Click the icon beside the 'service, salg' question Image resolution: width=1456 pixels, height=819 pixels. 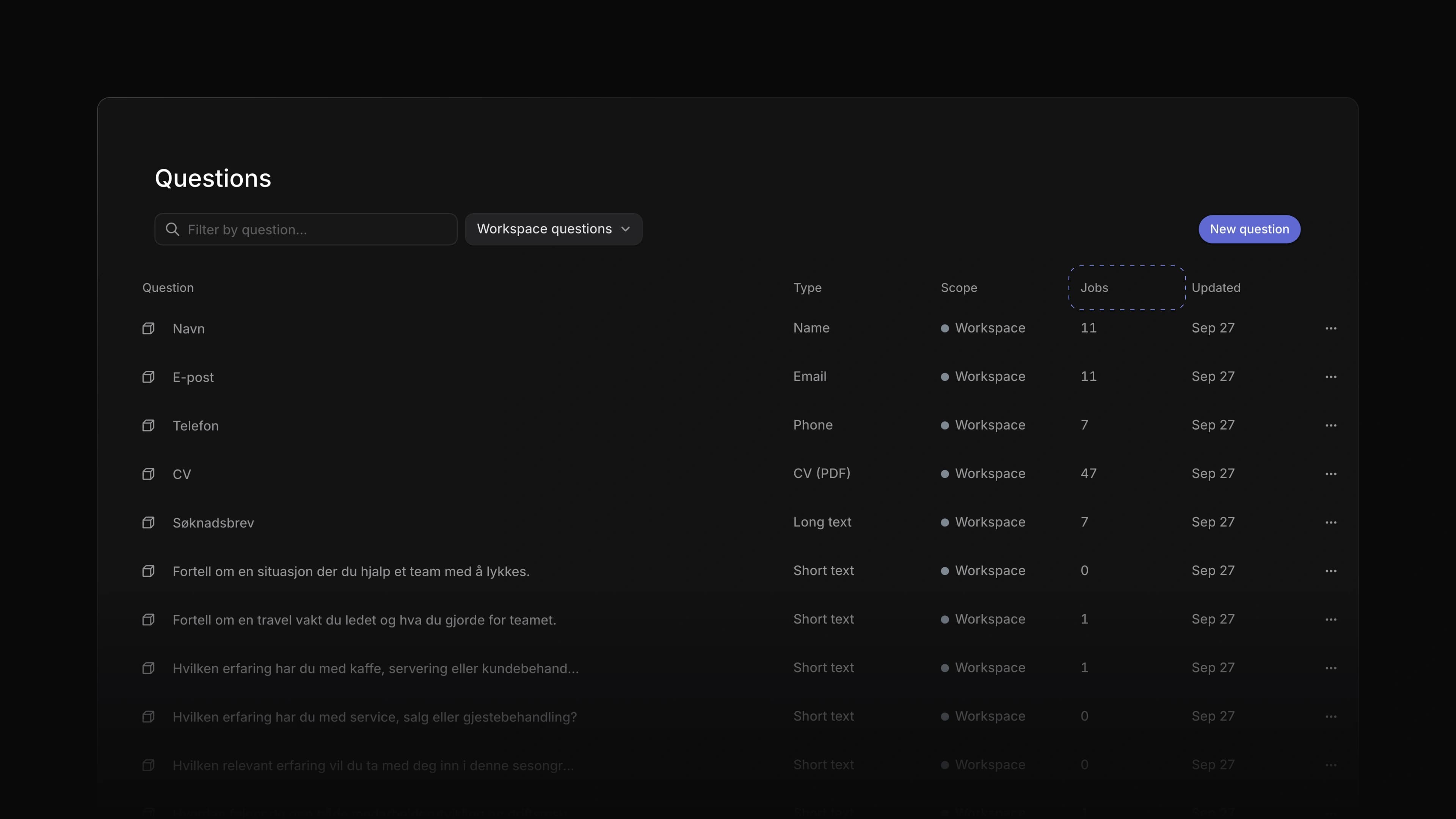coord(148,717)
